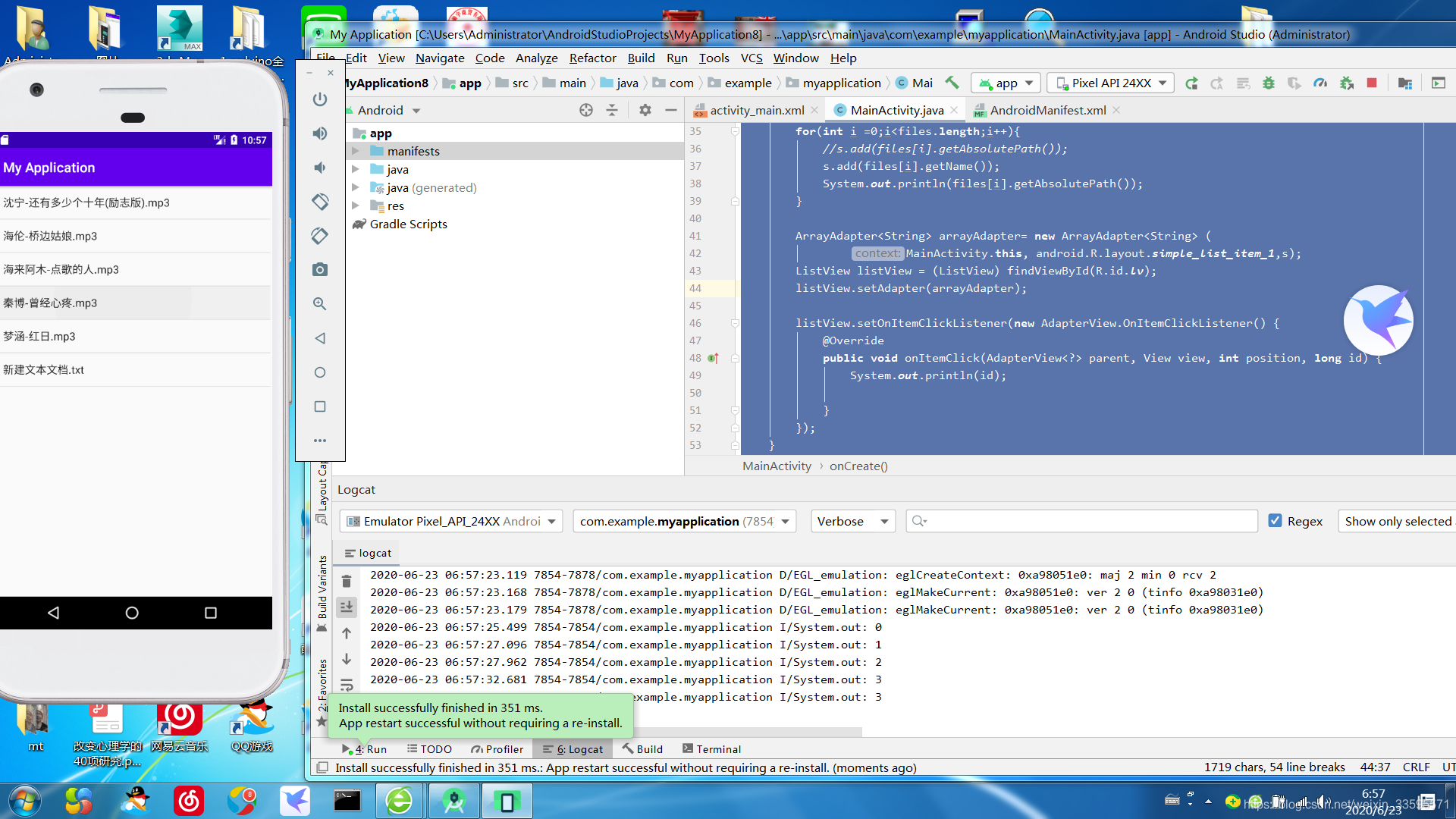Open the Build tool window at bottom

click(x=642, y=748)
